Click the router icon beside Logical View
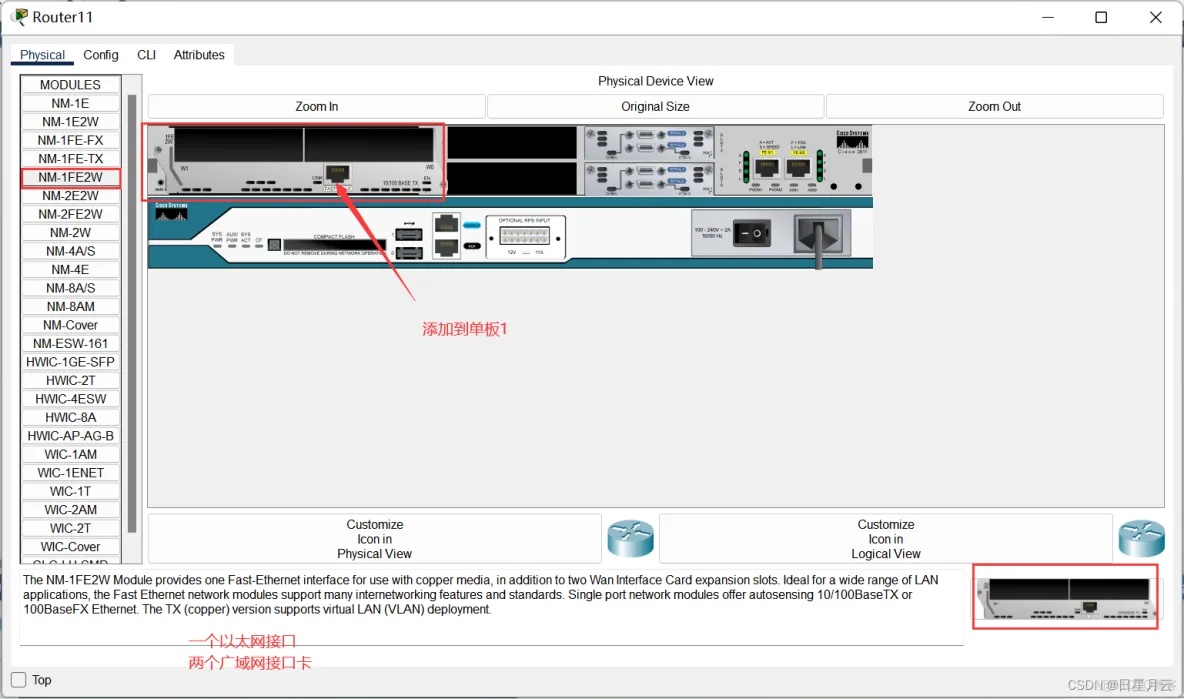This screenshot has height=699, width=1184. (1142, 538)
